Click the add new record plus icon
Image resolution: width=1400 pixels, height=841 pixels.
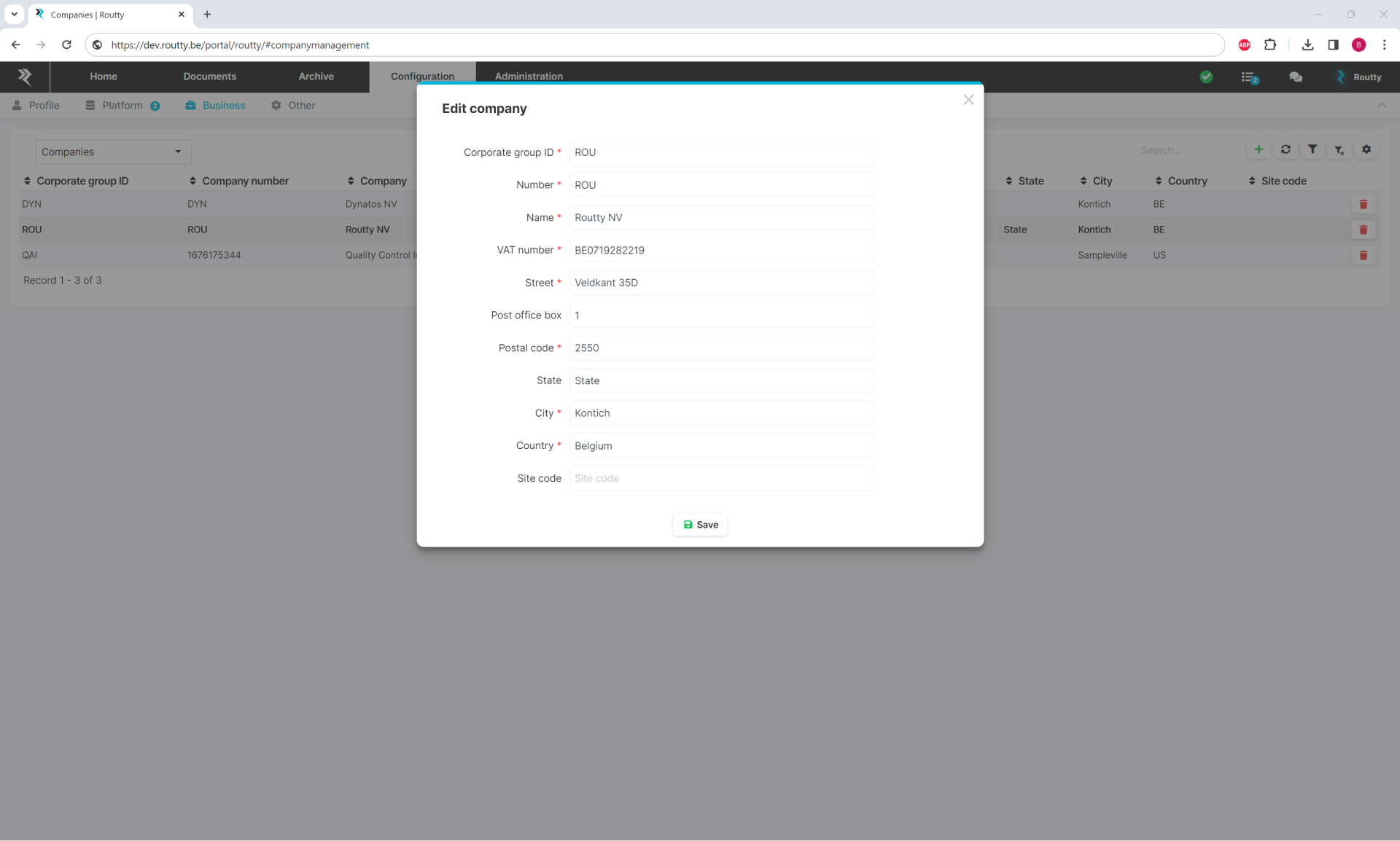[x=1259, y=150]
